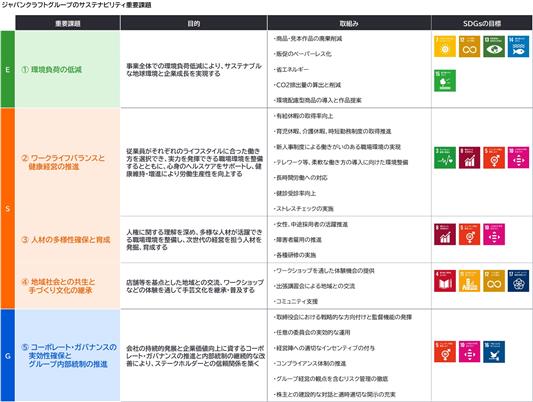Click the purpose text 店舗等を基点とした地域との交流
This screenshot has width=533, height=402.
coord(195,286)
